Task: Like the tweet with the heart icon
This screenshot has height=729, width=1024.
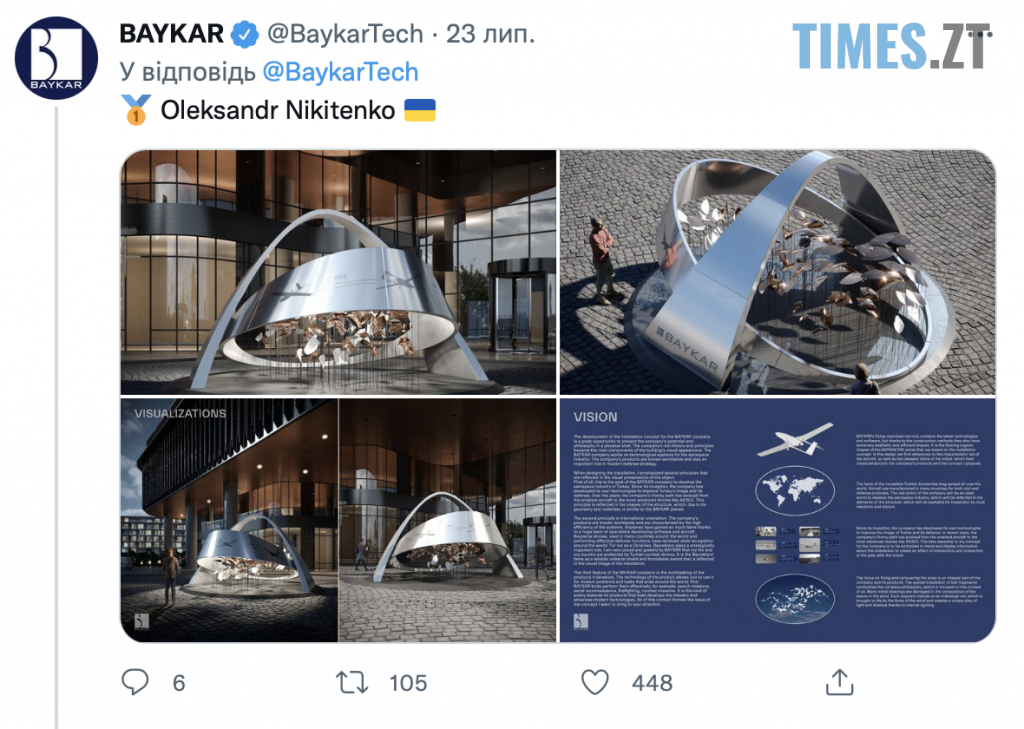Action: point(595,682)
